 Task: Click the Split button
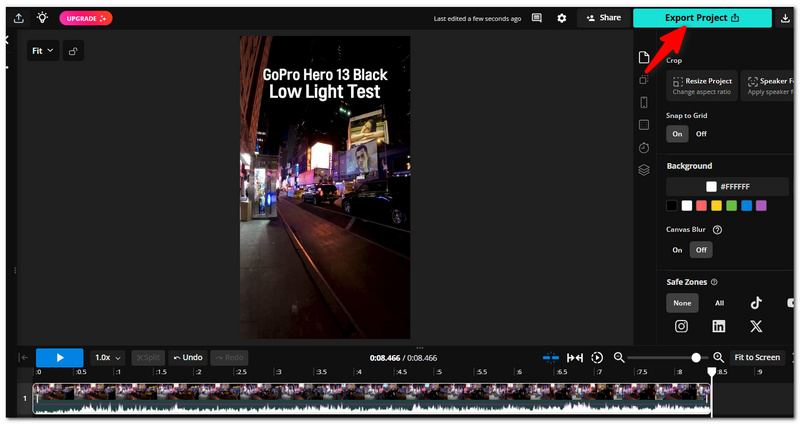pyautogui.click(x=148, y=358)
